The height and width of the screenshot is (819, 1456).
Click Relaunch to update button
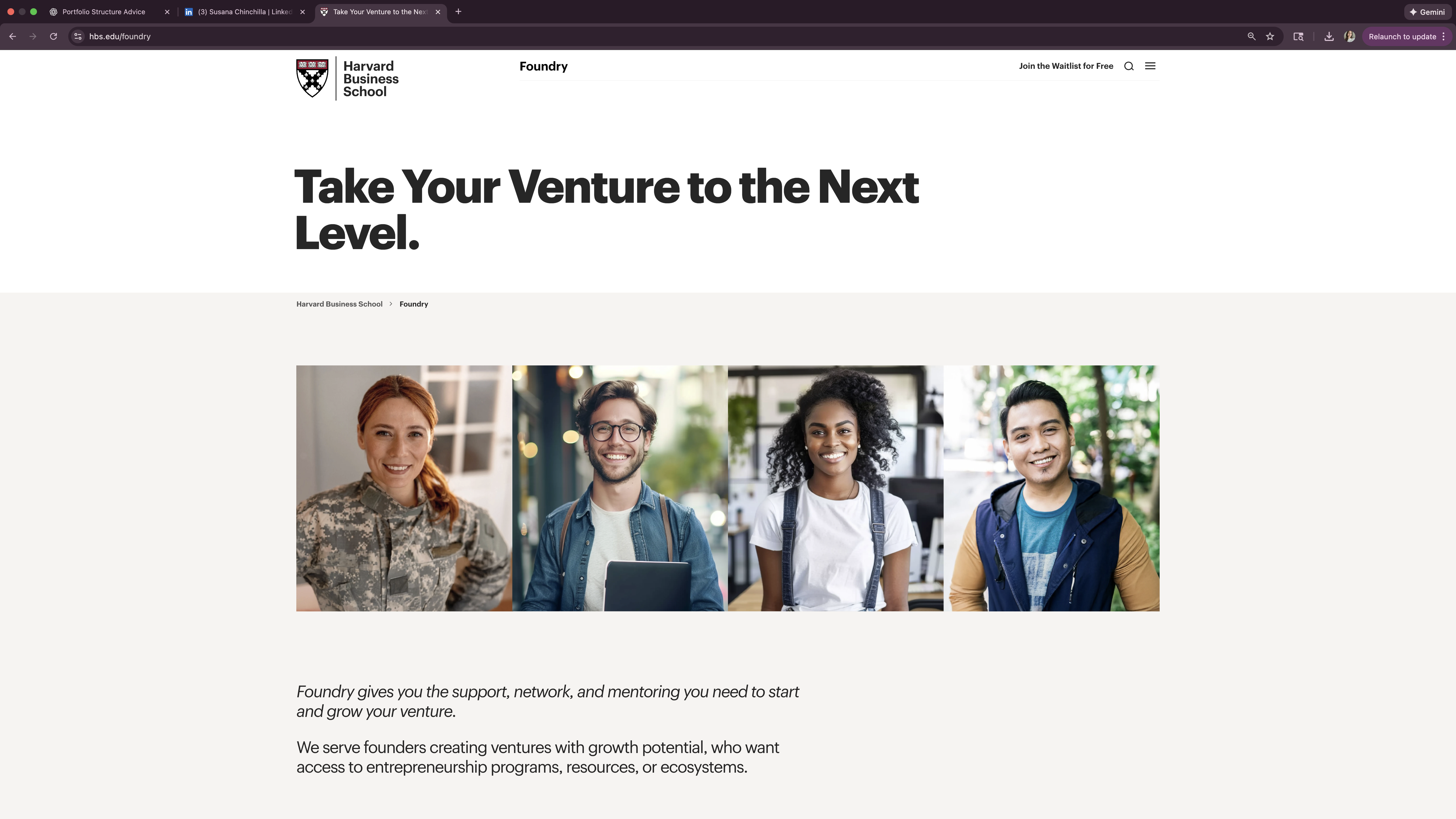pos(1402,37)
